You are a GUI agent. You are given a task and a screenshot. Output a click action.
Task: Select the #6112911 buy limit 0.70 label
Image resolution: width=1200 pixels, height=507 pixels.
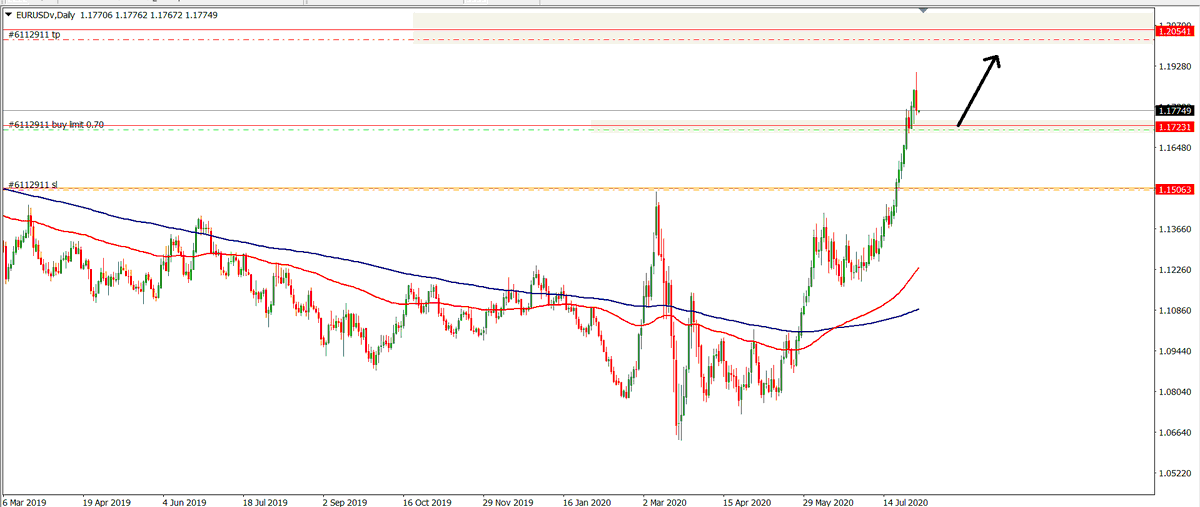coord(56,125)
